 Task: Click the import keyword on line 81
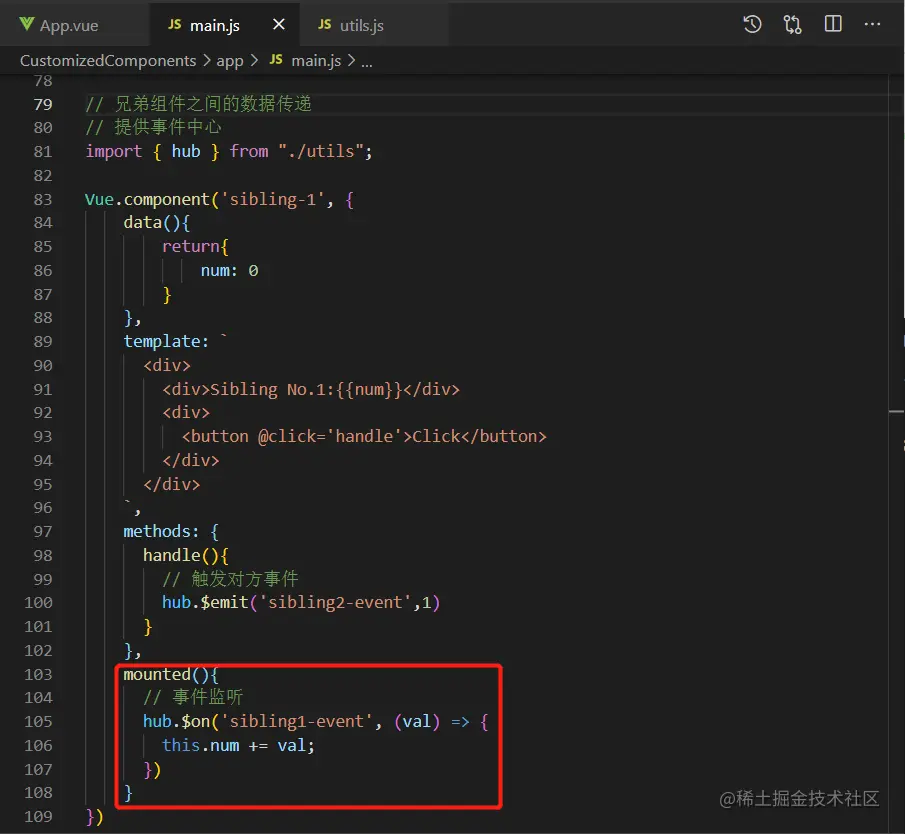click(x=113, y=151)
